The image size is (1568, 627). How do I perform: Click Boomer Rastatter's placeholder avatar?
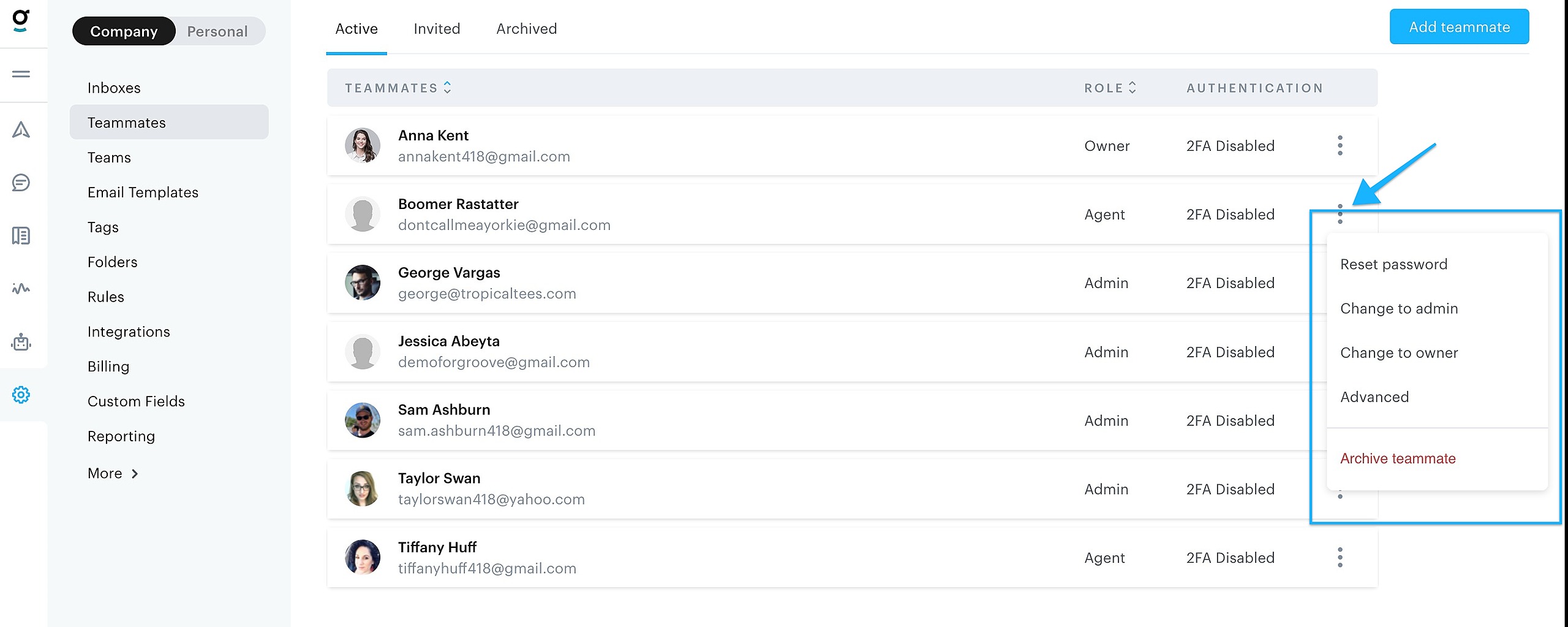point(363,214)
